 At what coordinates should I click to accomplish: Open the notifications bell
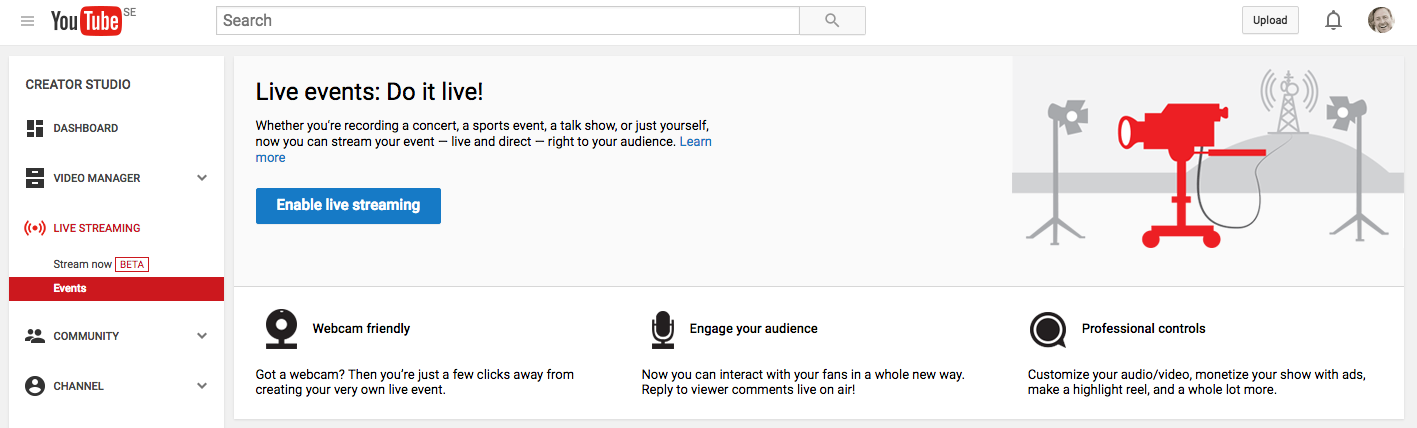point(1333,21)
